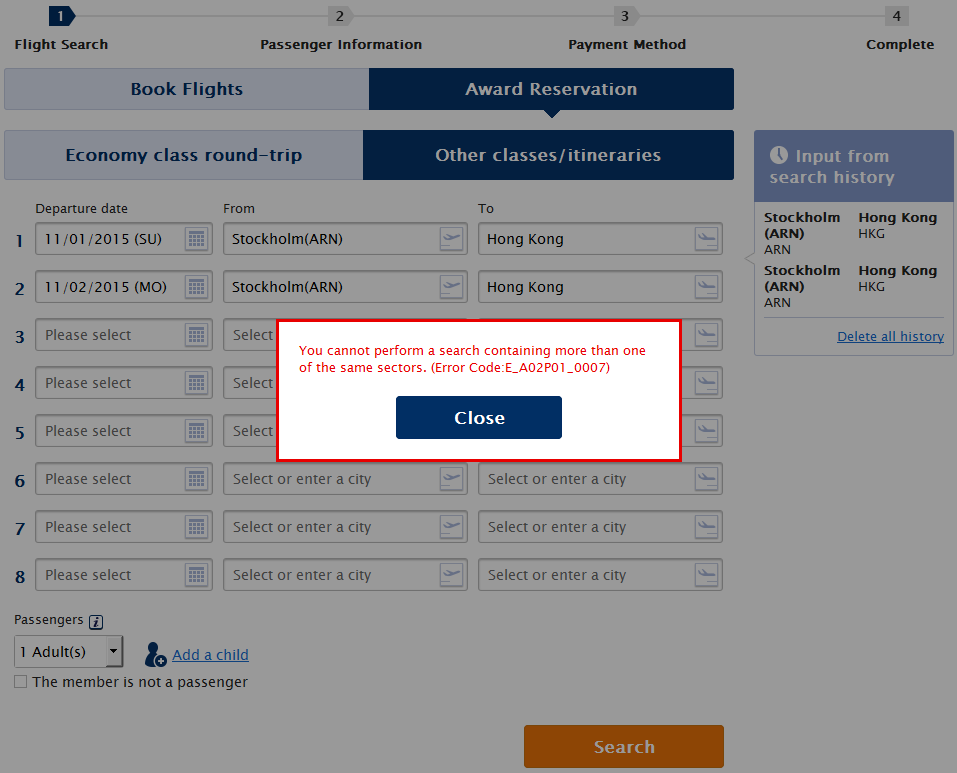The width and height of the screenshot is (957, 773).
Task: Click Delete all history link
Action: 890,337
